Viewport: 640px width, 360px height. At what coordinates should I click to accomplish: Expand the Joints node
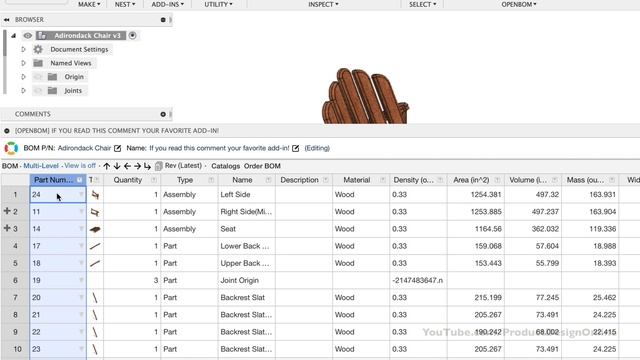pos(23,91)
